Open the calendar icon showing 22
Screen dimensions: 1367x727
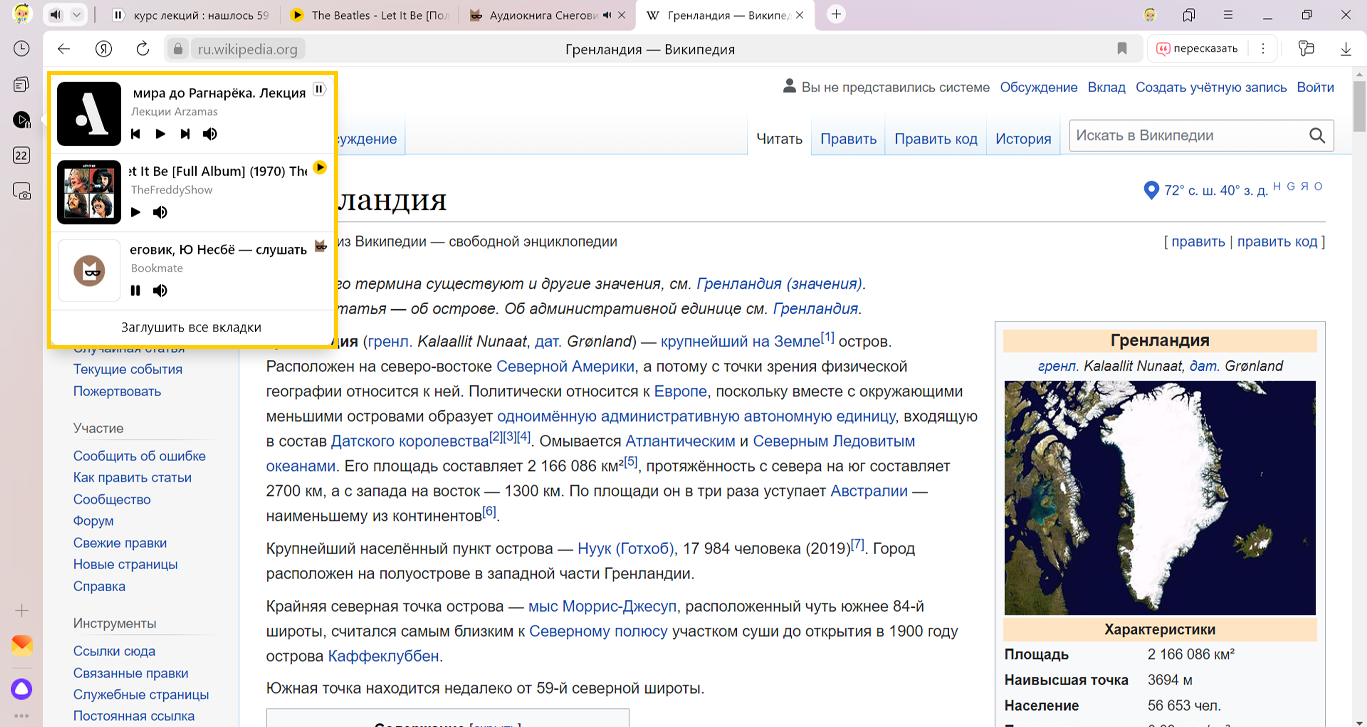[21, 155]
